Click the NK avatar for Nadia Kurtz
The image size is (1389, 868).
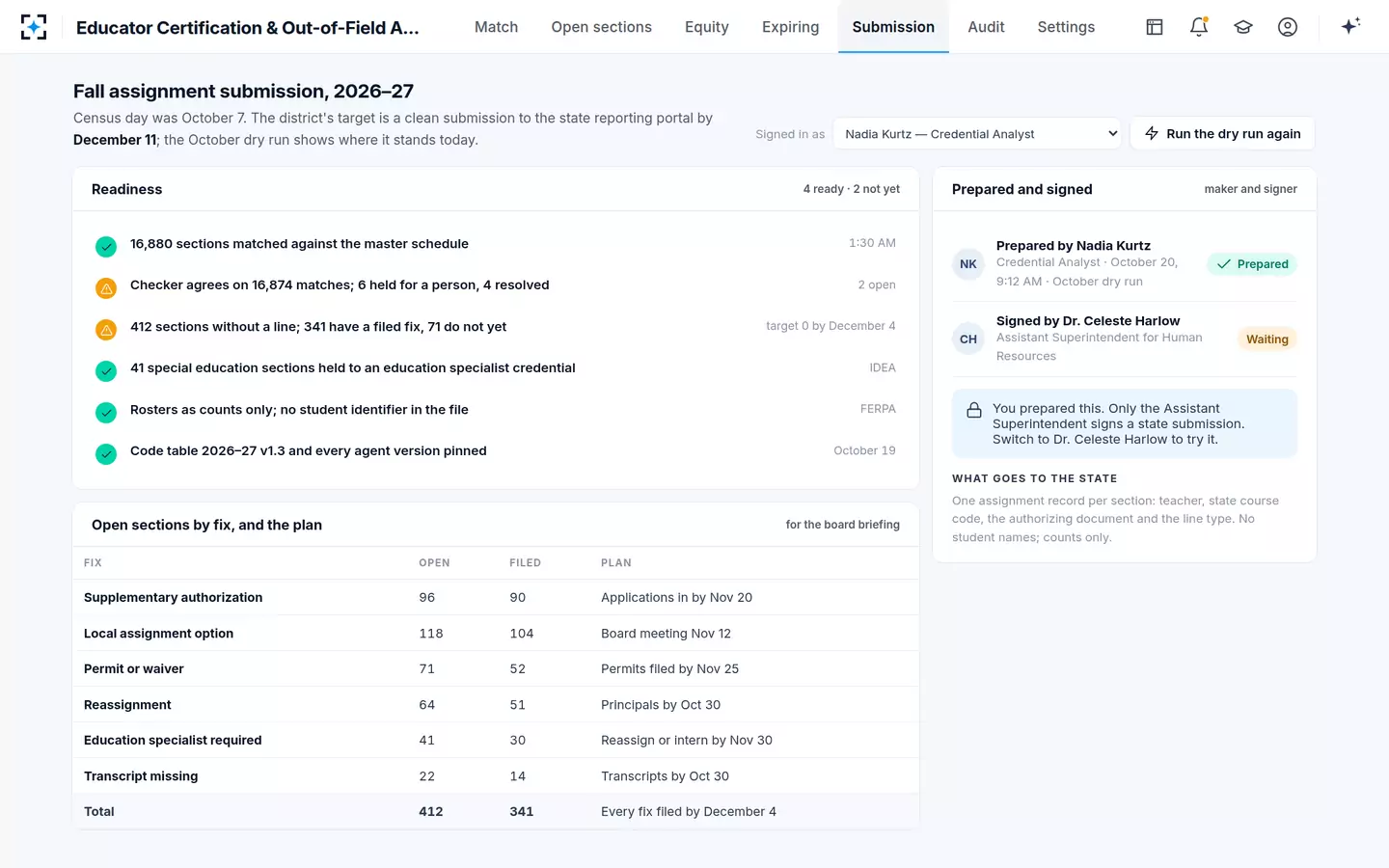tap(968, 264)
